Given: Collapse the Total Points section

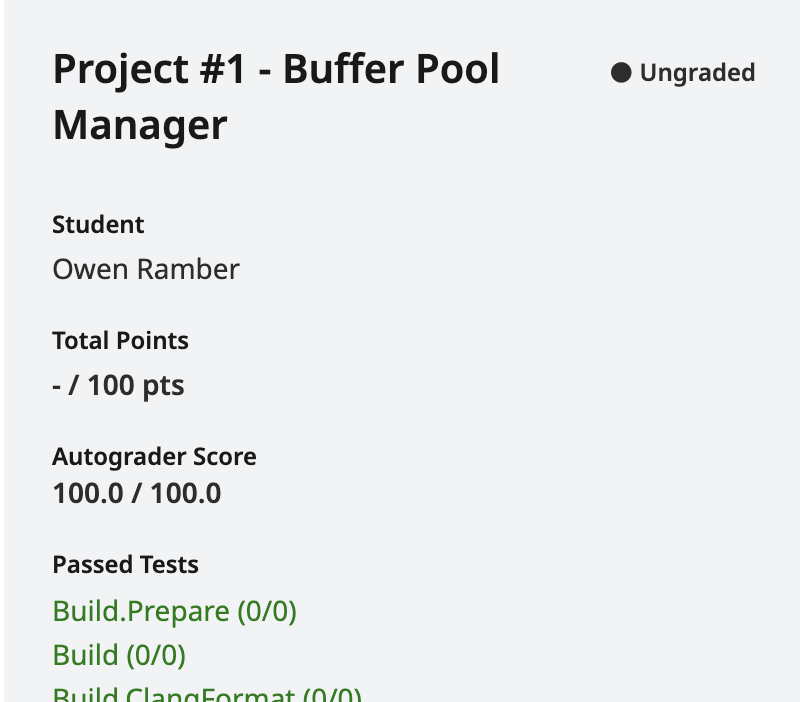Looking at the screenshot, I should tap(120, 340).
